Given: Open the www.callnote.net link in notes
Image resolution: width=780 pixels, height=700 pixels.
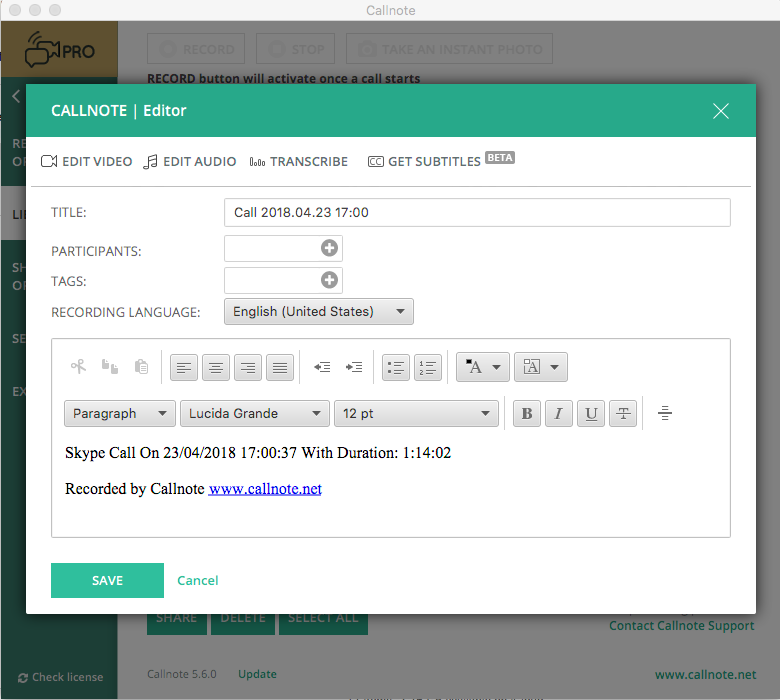Looking at the screenshot, I should point(265,489).
